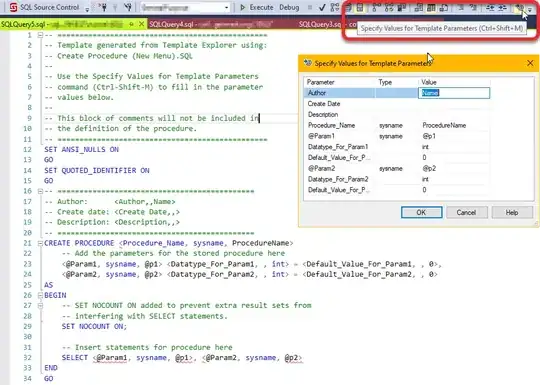Click the Cancel button in dialog
The width and height of the screenshot is (540, 385).
[467, 212]
